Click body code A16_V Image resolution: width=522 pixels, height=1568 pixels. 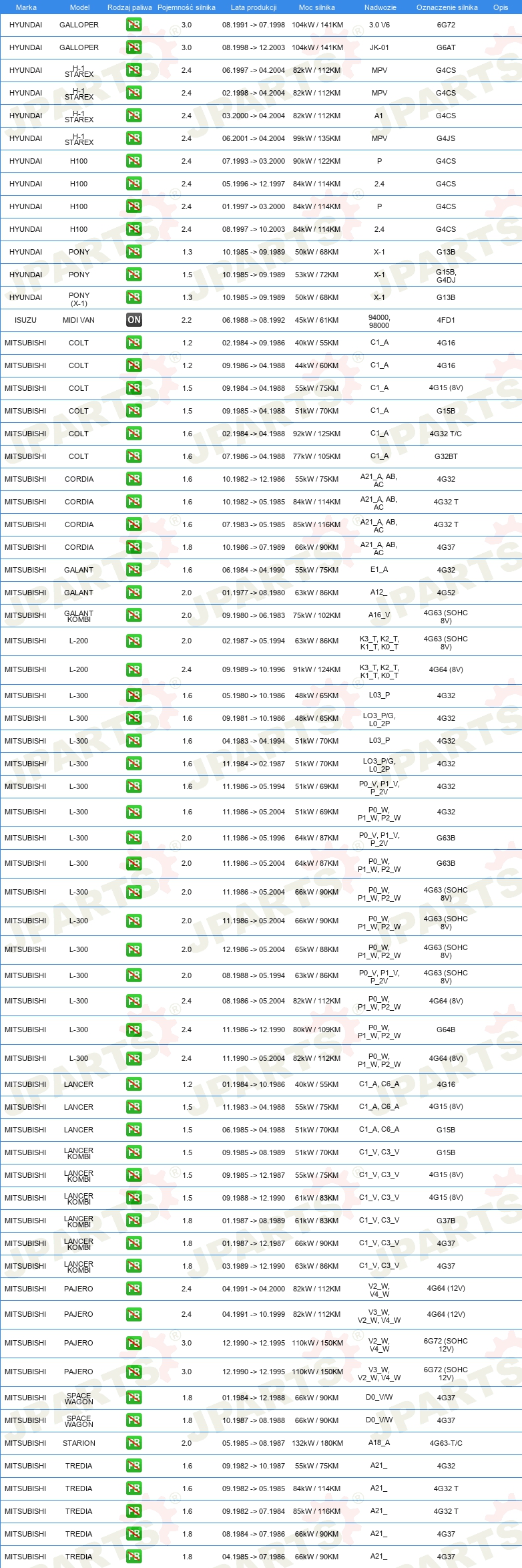379,615
